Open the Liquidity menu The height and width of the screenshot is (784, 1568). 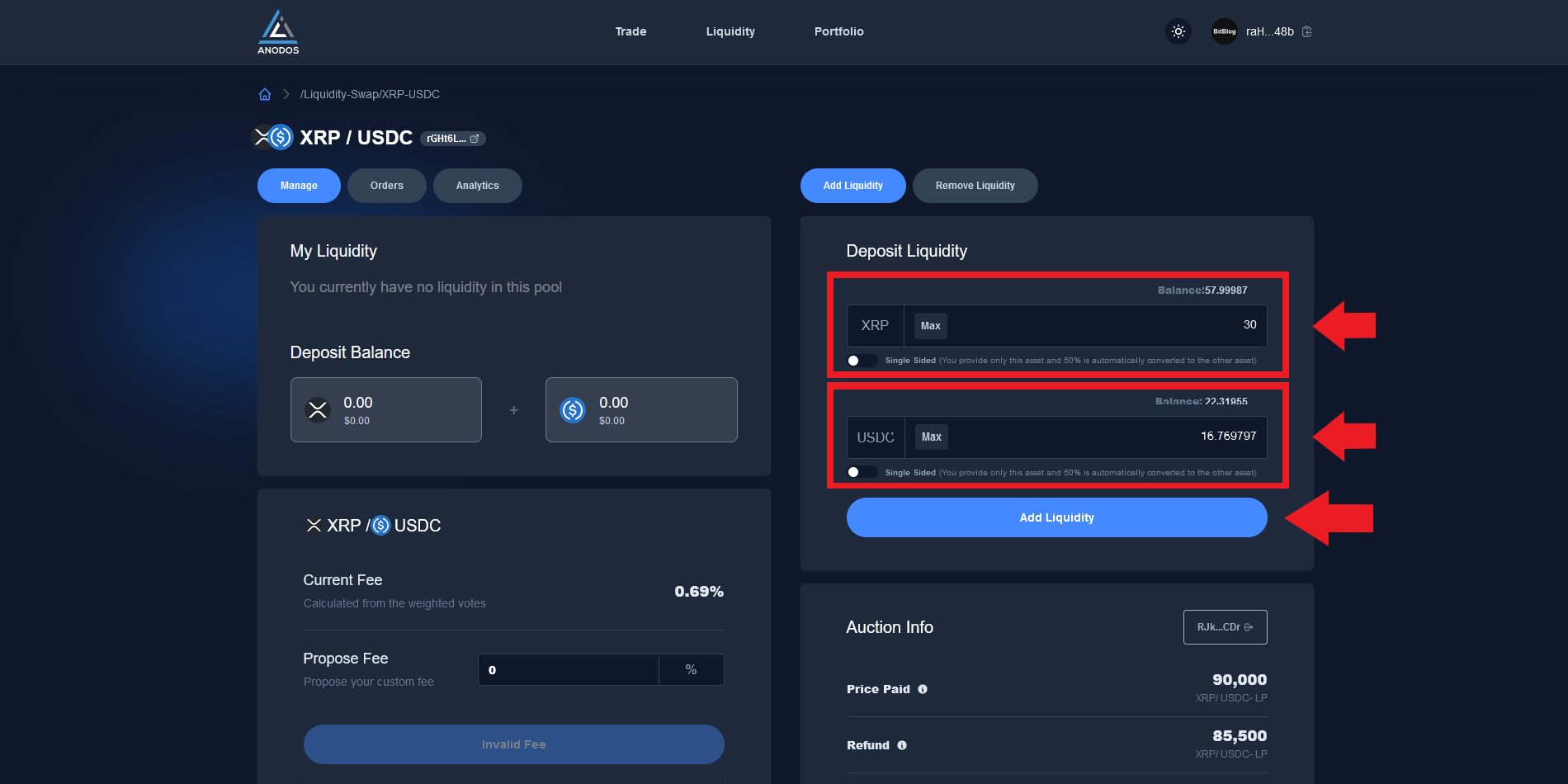click(x=730, y=31)
